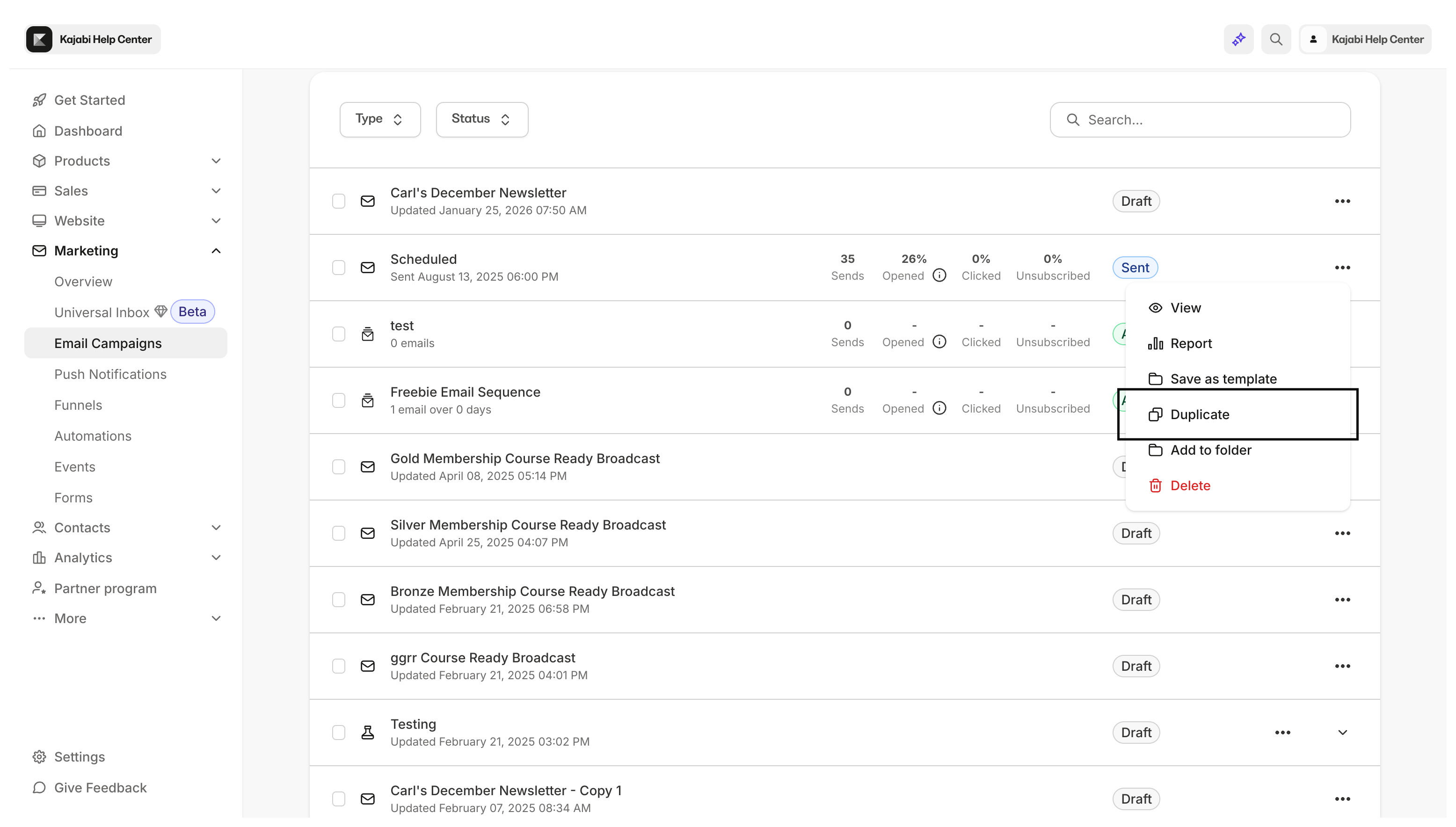Click the test tube icon on the Testing row
This screenshot has width=1456, height=827.
click(368, 732)
